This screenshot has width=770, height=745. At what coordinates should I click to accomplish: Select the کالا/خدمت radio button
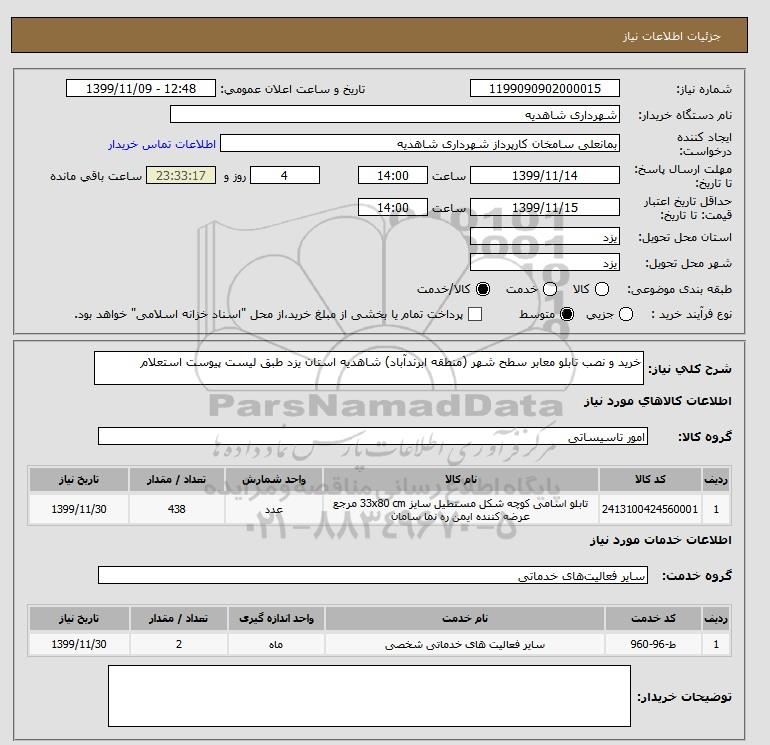483,289
